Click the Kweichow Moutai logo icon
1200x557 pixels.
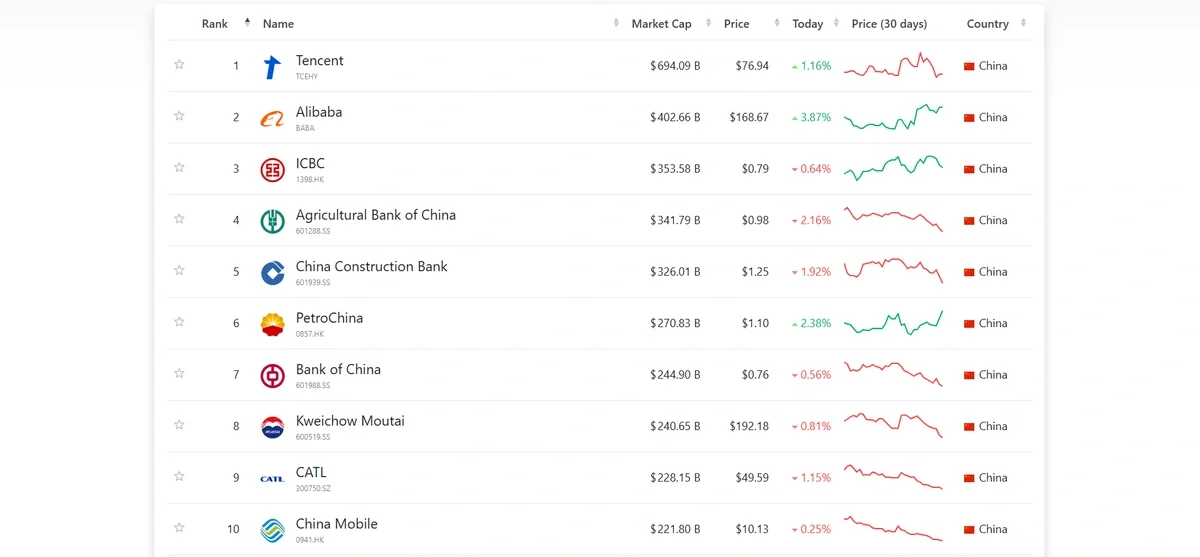[x=272, y=427]
